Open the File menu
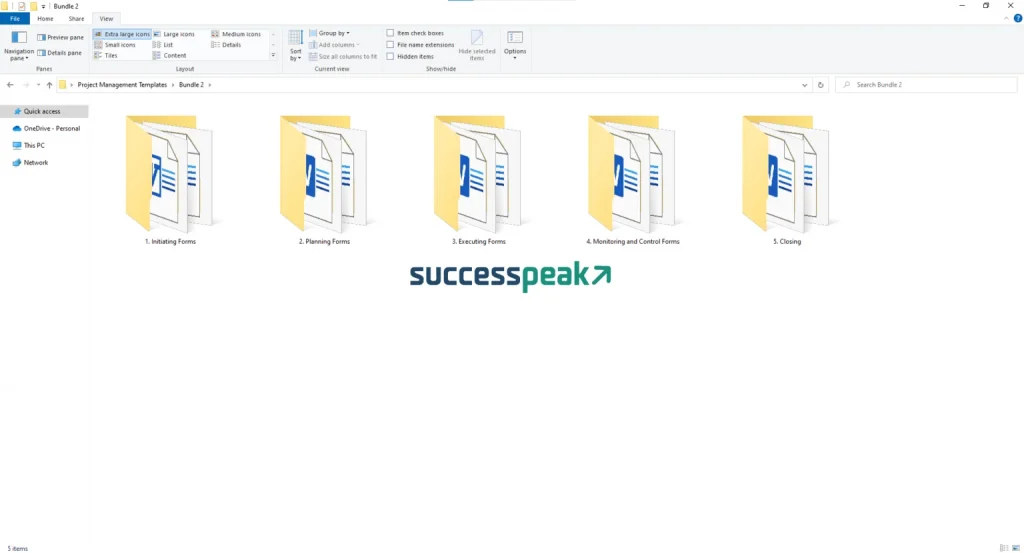1024x553 pixels. pyautogui.click(x=15, y=18)
